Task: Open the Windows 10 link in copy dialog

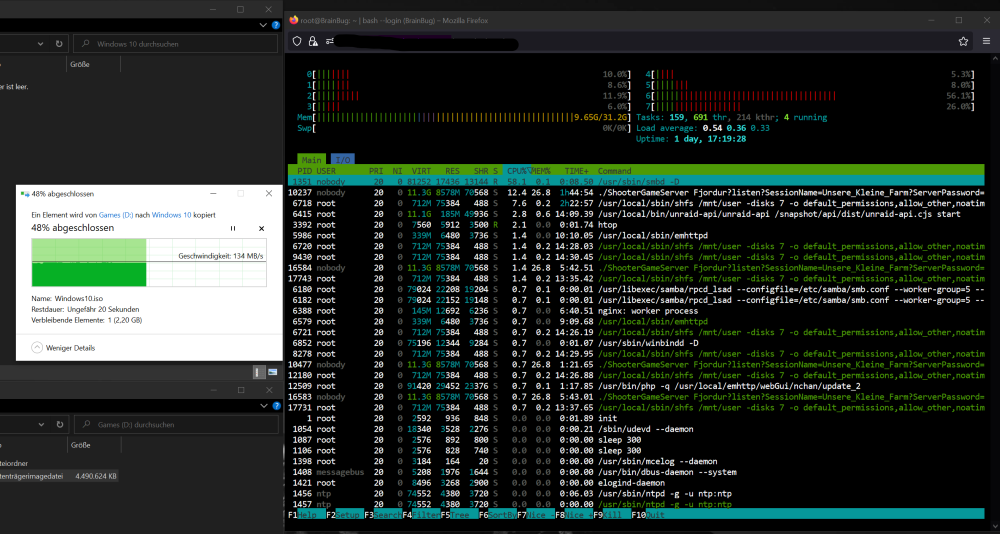Action: [x=172, y=216]
